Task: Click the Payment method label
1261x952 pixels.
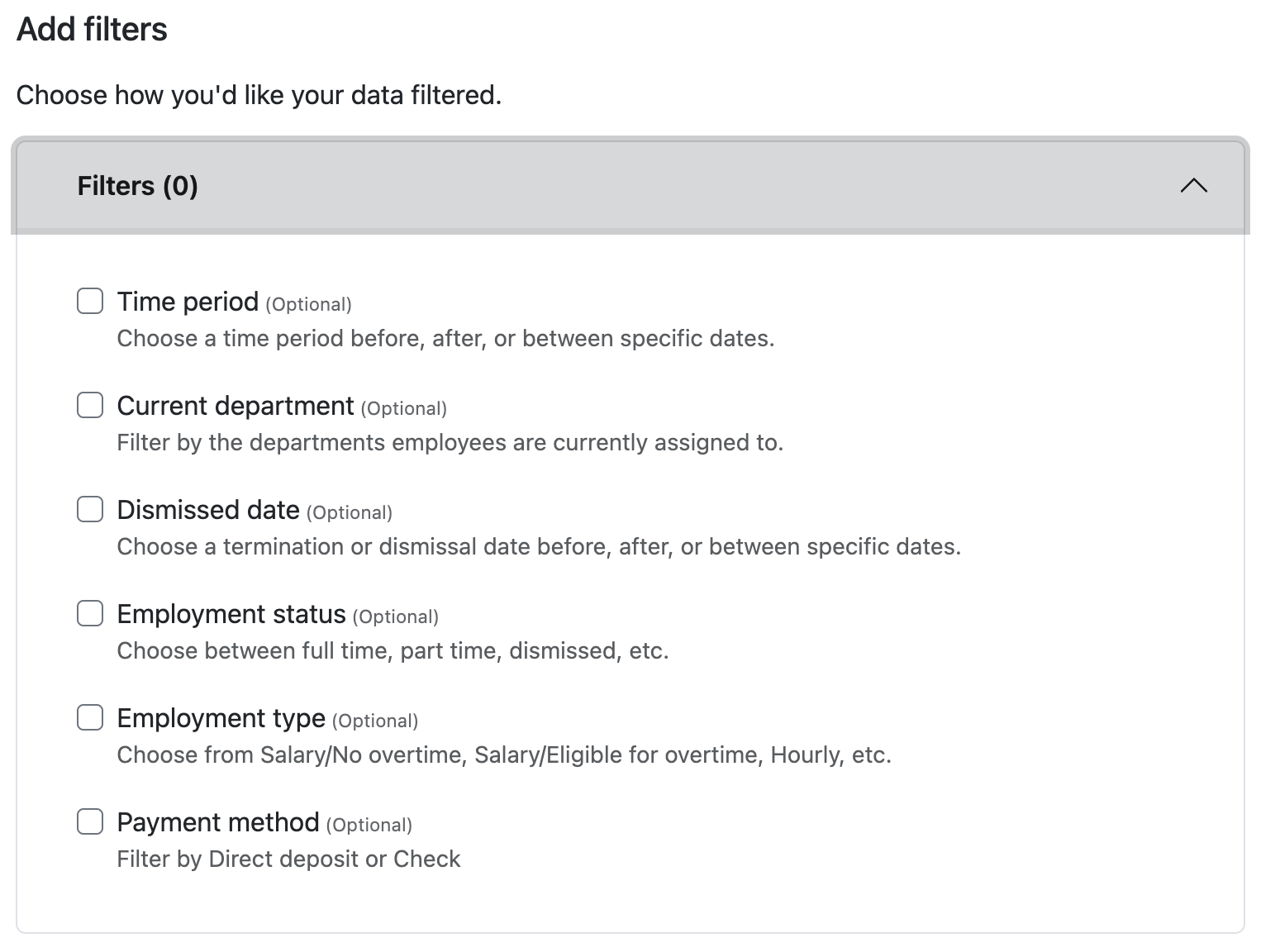Action: point(218,822)
